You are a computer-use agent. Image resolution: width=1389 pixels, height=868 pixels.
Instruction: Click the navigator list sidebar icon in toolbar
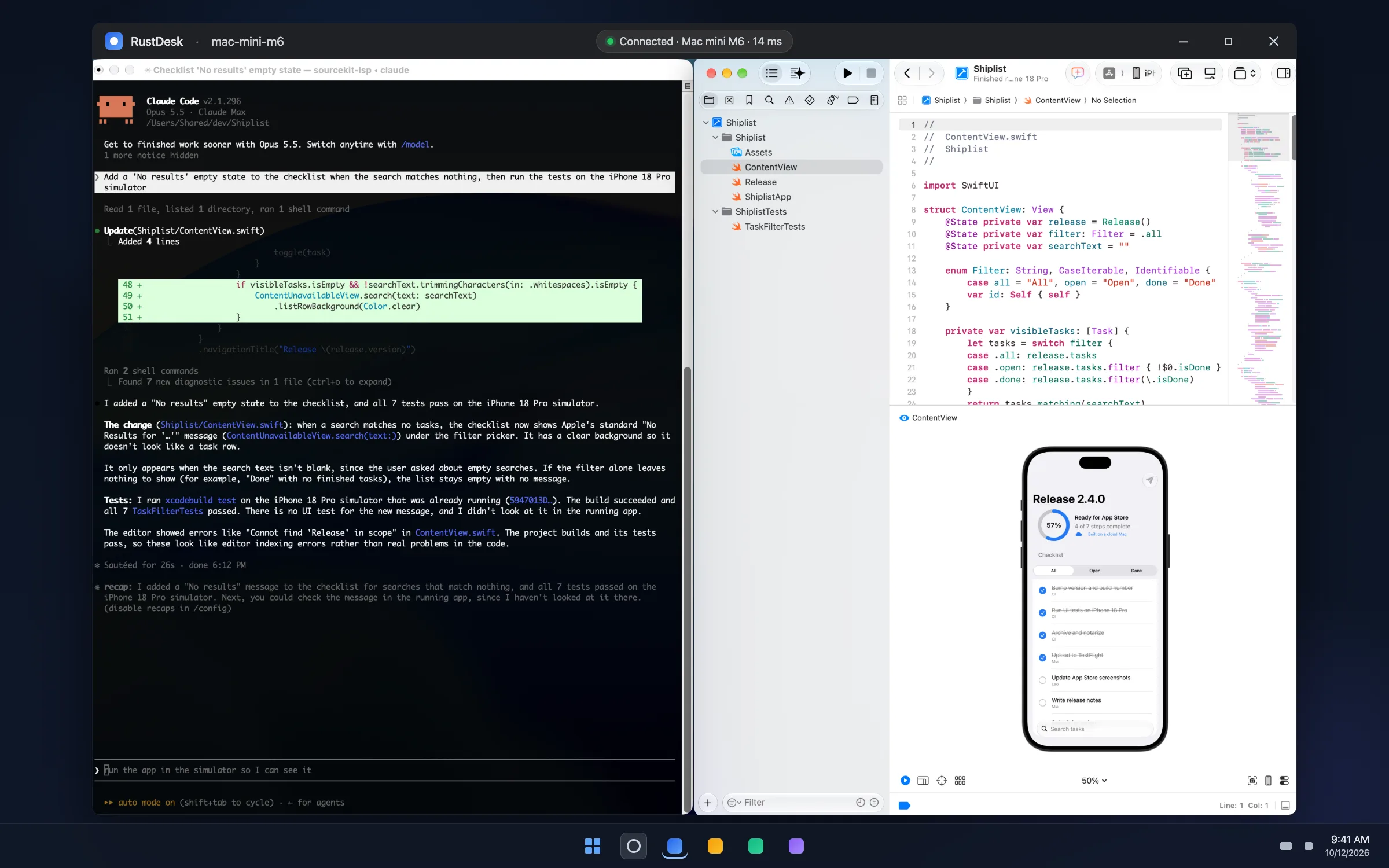click(x=771, y=73)
